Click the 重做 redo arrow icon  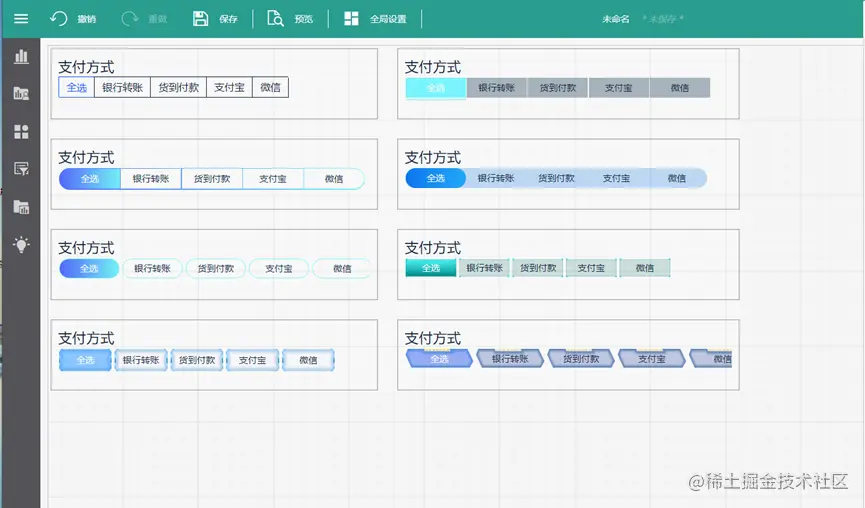tap(130, 19)
